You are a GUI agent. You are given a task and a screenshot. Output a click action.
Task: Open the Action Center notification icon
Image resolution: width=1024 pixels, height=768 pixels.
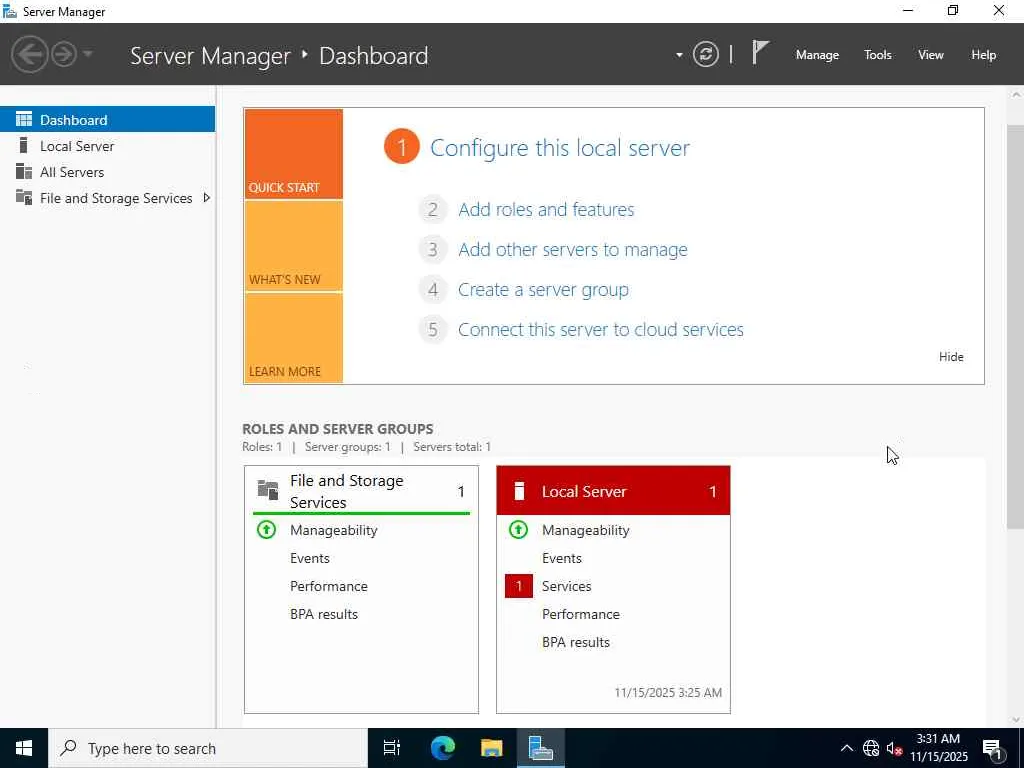click(993, 748)
